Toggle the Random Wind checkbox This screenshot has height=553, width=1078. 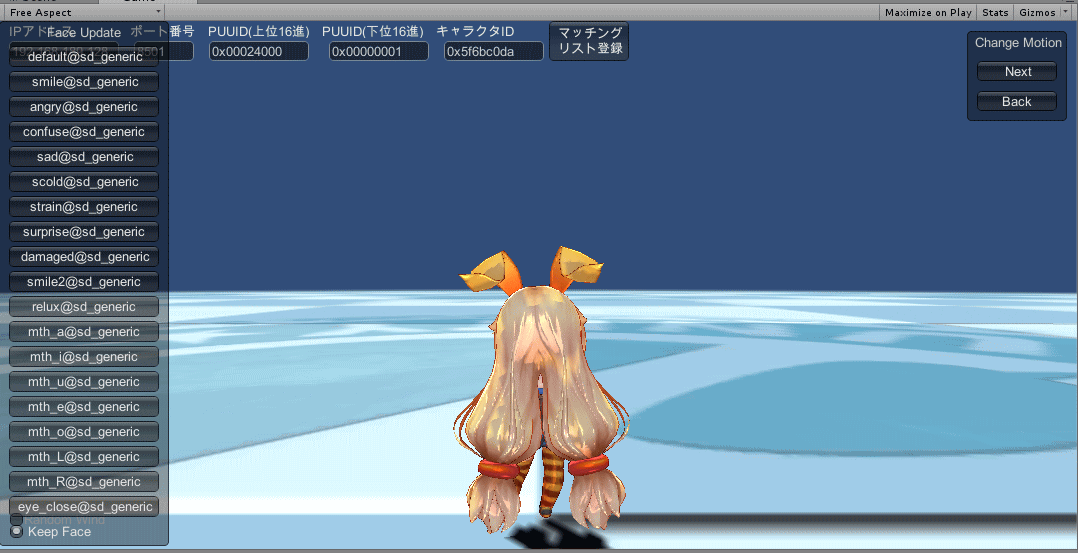(17, 519)
